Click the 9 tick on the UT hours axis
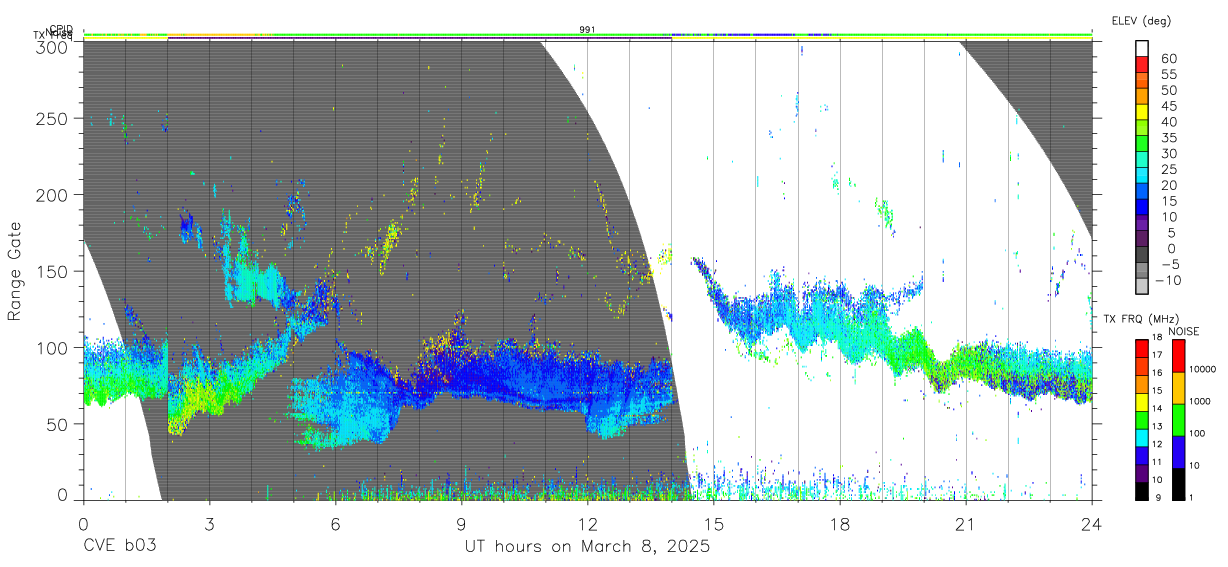This screenshot has width=1228, height=567. click(461, 523)
